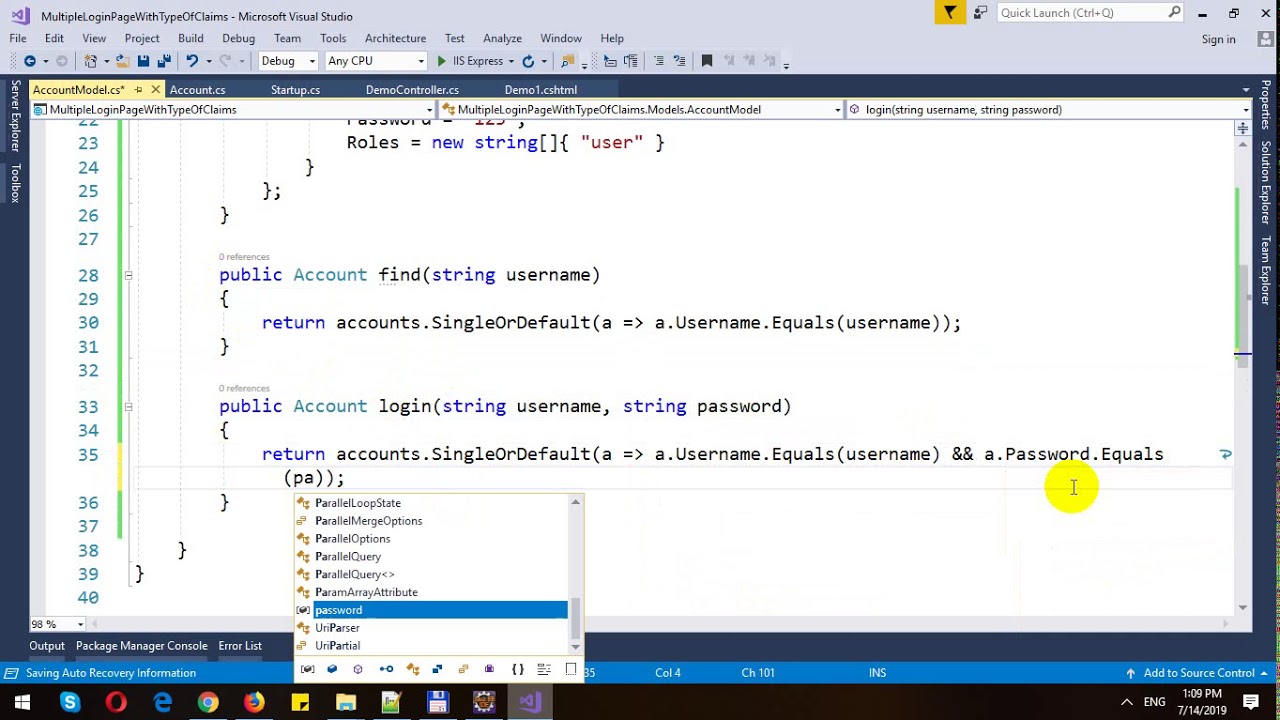Screen dimensions: 1280x720
Task: Toggle the blue structures IntelliSense filter
Action: point(437,669)
